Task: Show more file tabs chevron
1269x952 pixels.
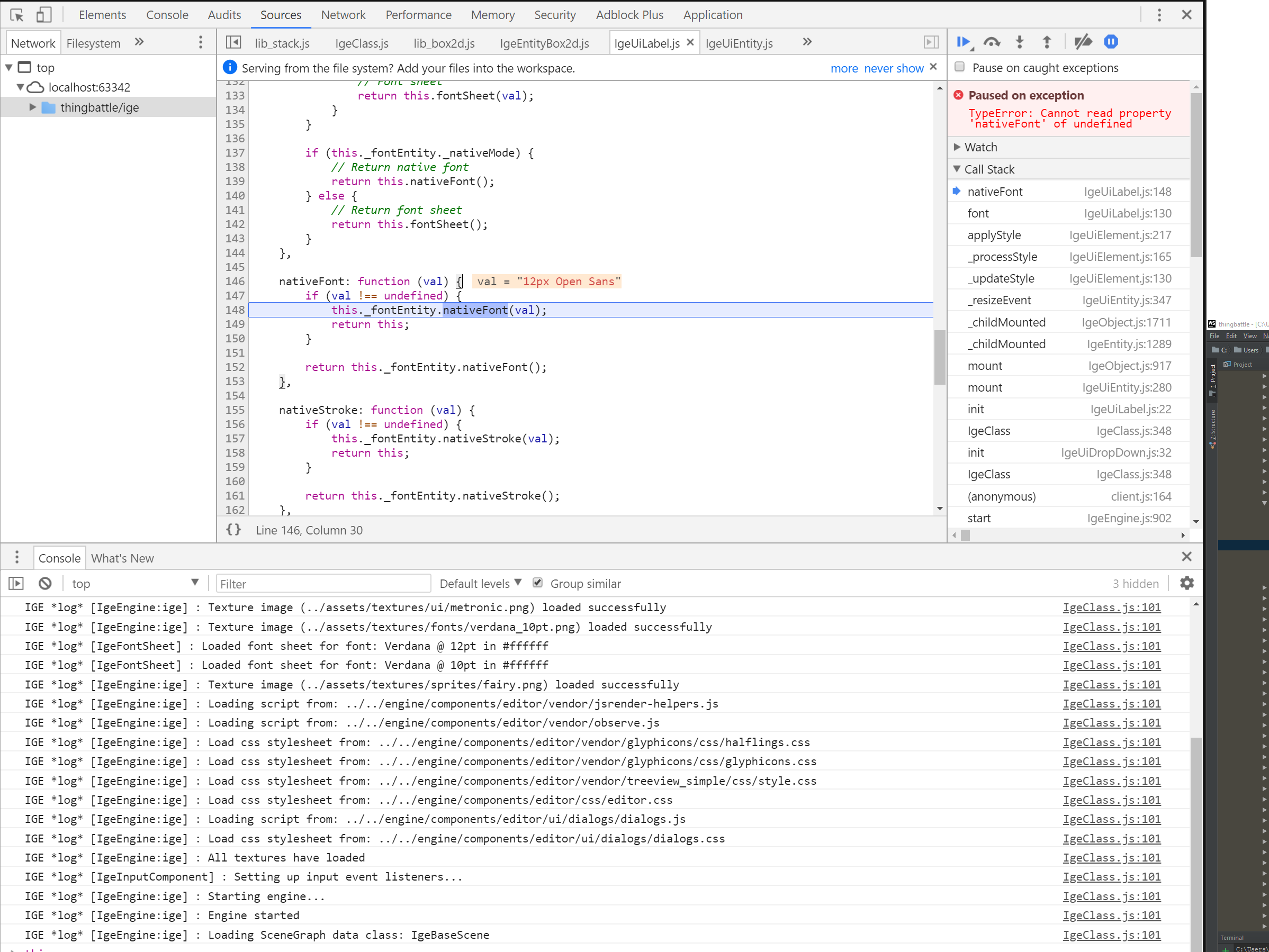Action: click(x=807, y=42)
